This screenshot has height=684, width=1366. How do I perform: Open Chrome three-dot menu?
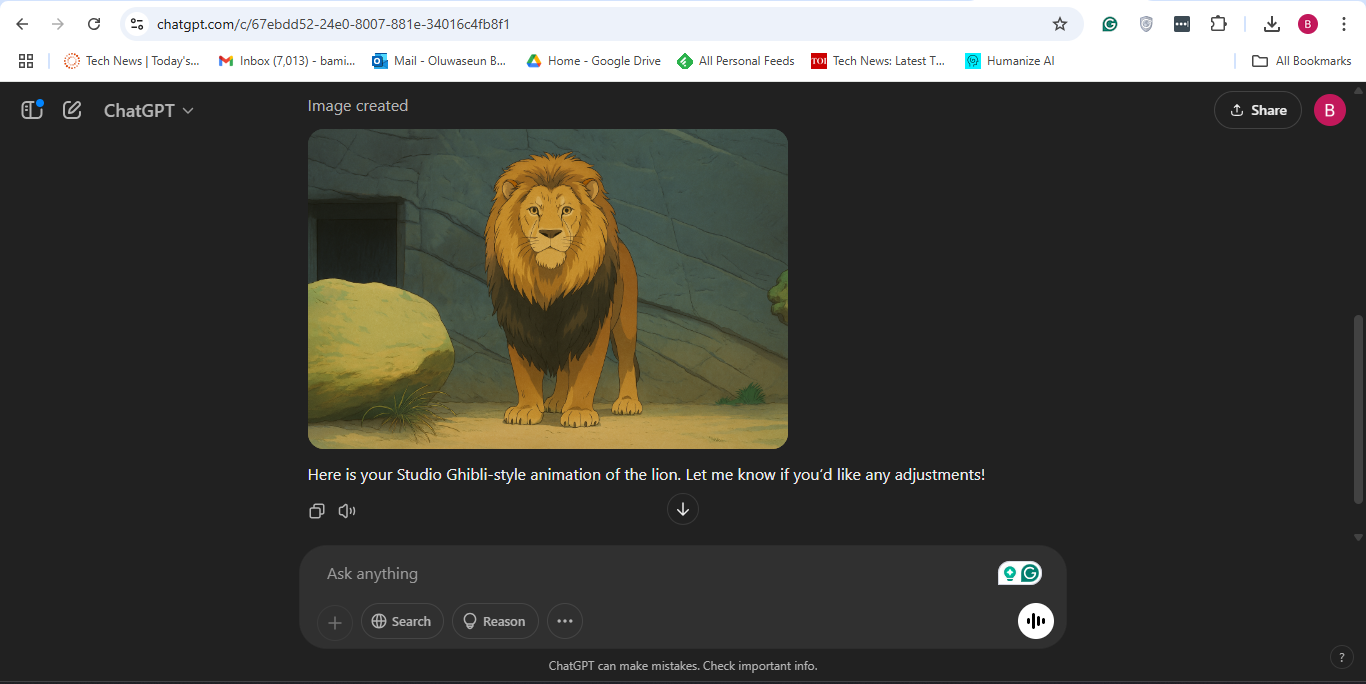tap(1344, 24)
